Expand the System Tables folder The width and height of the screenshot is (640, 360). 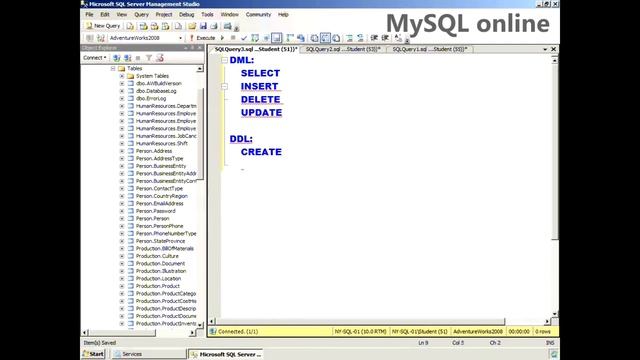click(x=122, y=76)
